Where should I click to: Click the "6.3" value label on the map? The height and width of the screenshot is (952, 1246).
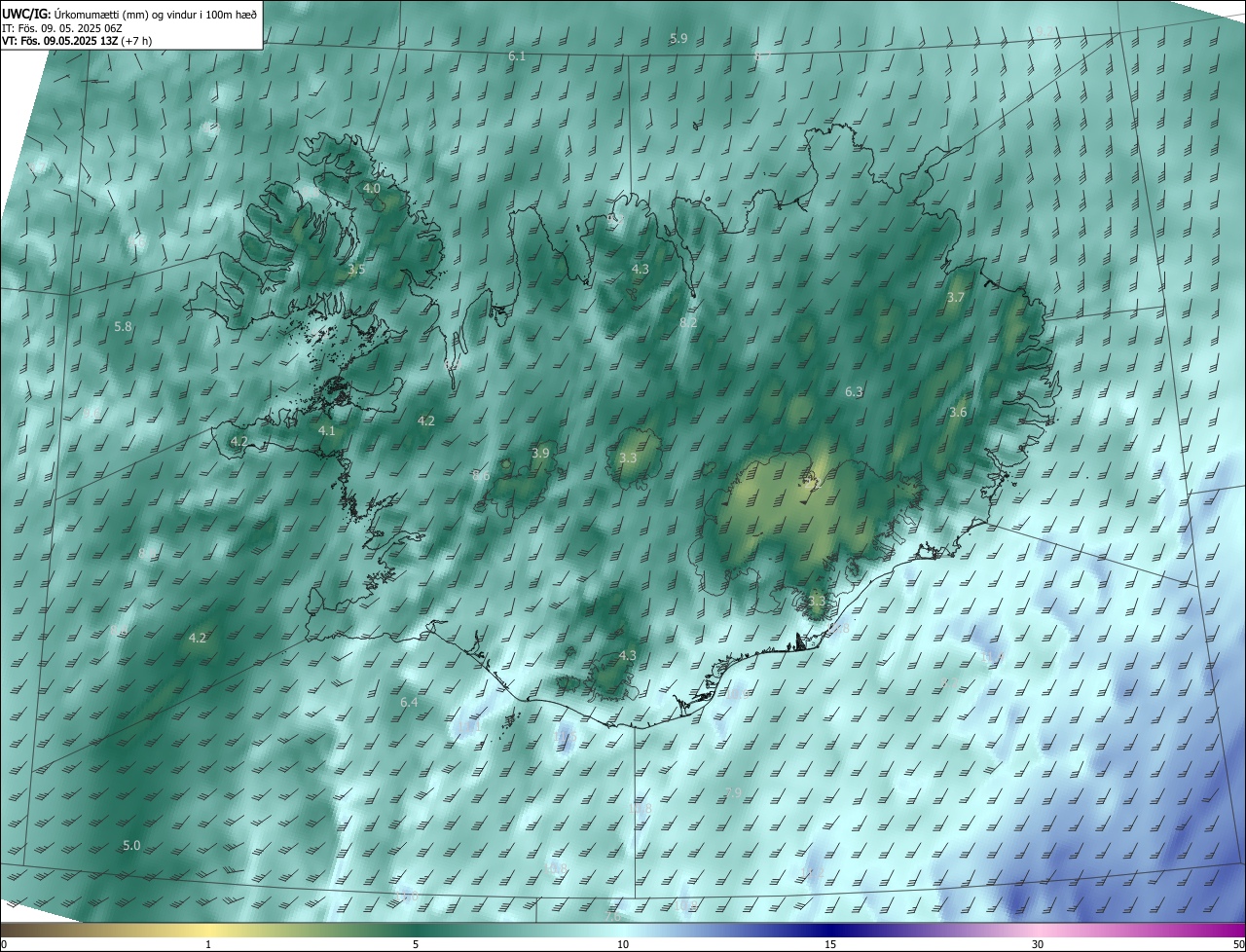click(854, 392)
